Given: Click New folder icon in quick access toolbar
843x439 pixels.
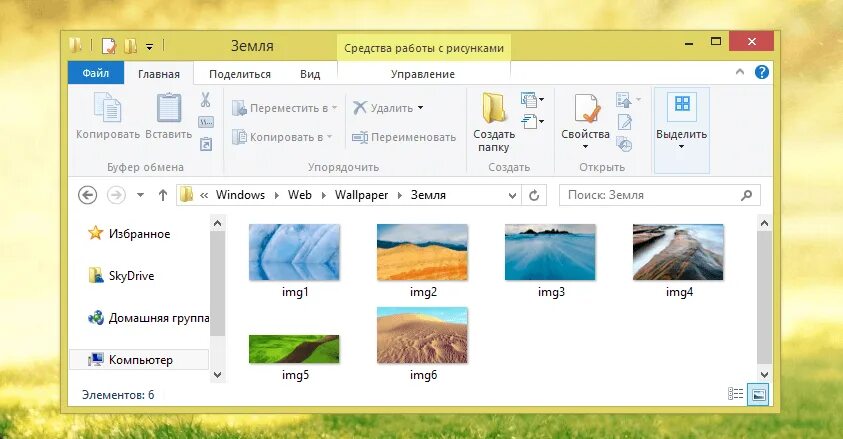Looking at the screenshot, I should click(131, 46).
